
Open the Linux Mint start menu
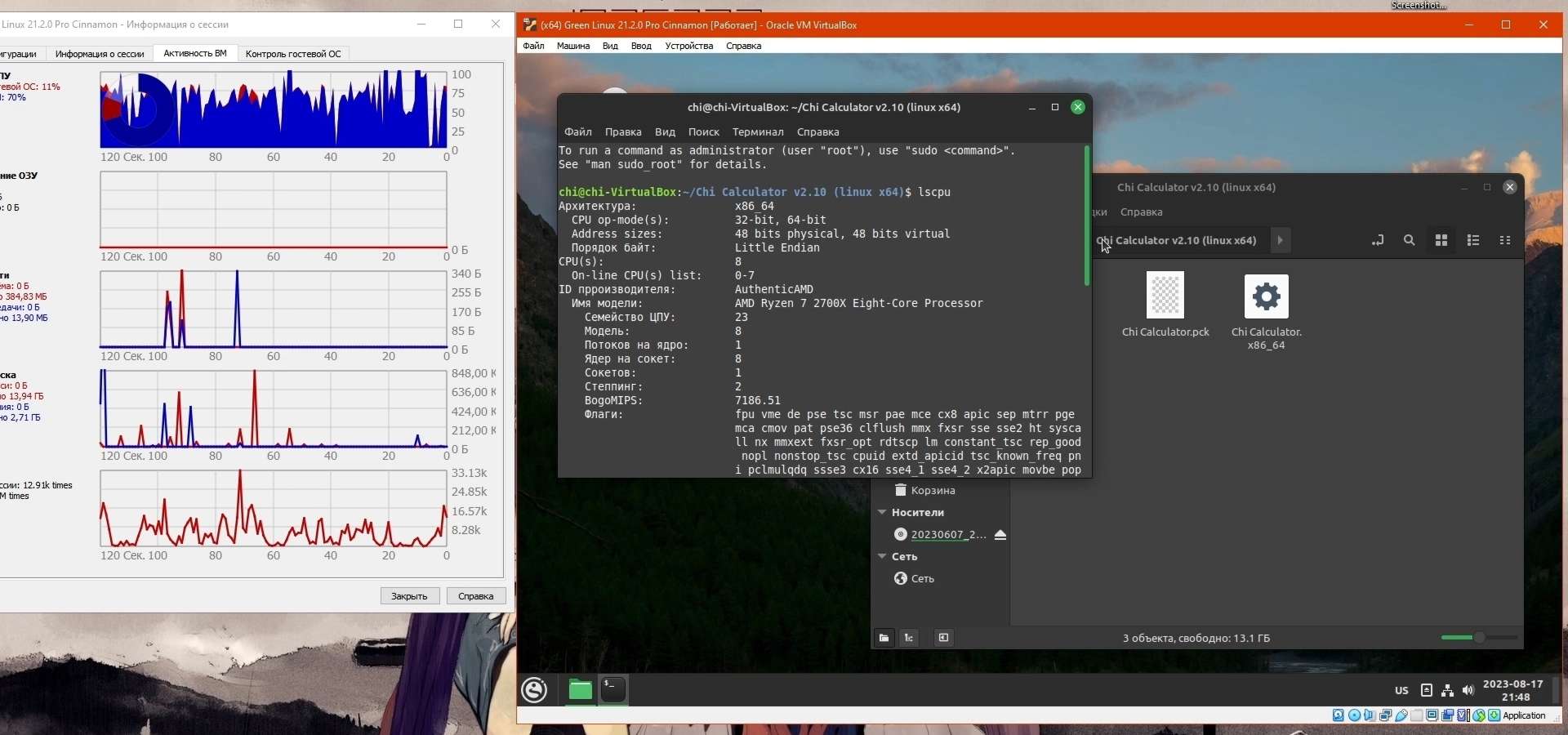coord(535,691)
